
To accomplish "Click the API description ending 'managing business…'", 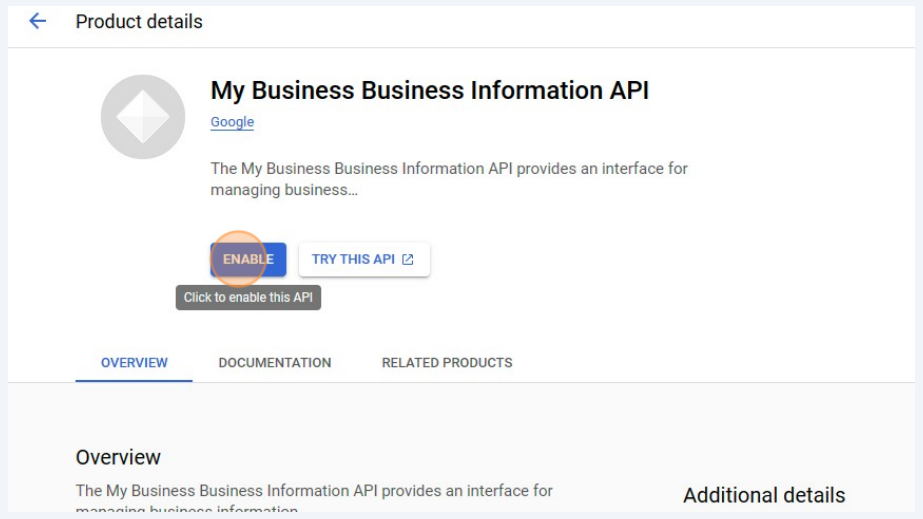I will point(449,179).
